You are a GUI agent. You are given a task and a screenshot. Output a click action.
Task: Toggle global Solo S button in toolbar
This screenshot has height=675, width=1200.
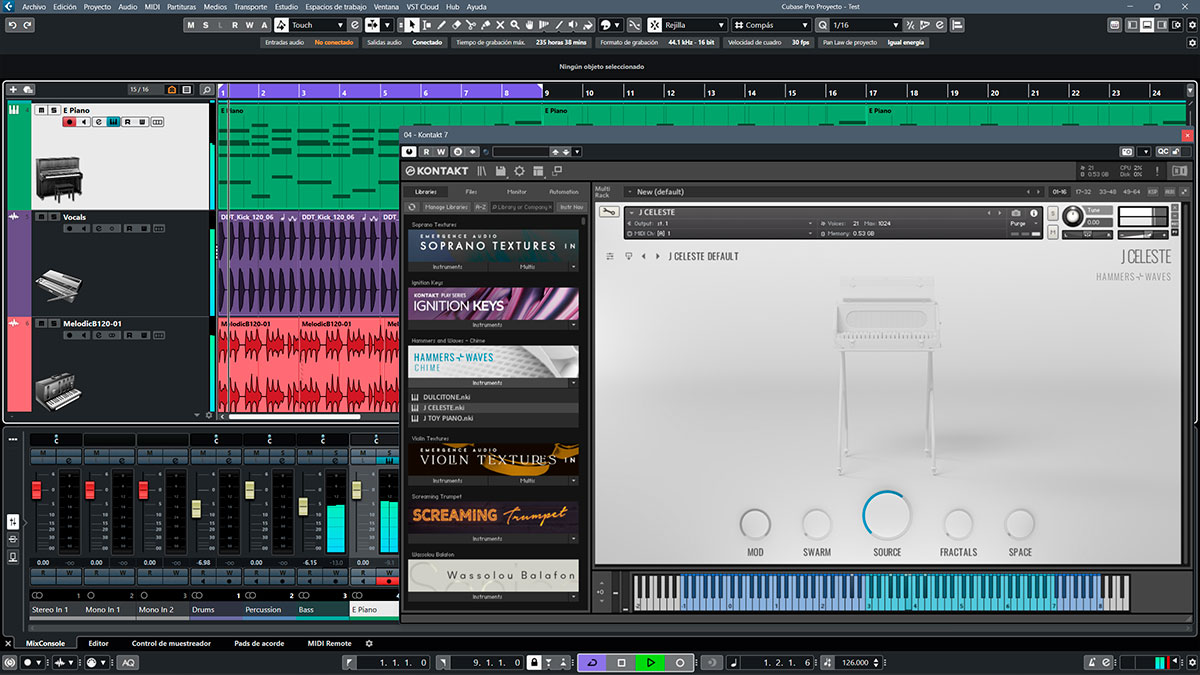point(206,25)
